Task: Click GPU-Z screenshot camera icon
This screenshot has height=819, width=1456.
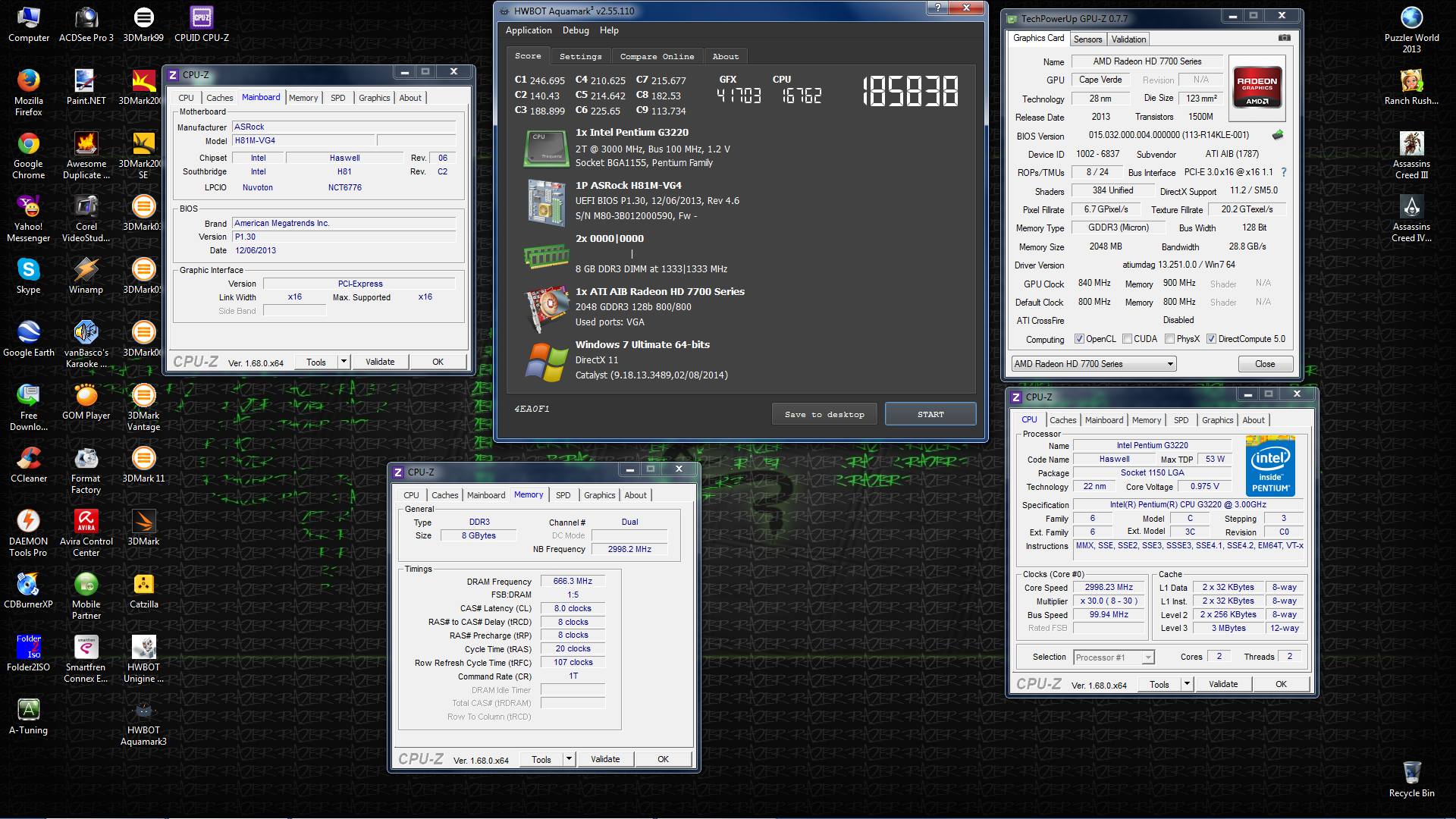Action: 1284,37
